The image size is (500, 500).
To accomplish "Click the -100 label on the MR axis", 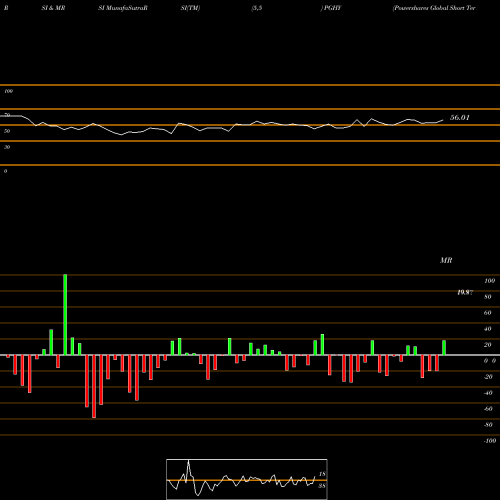I will [x=489, y=441].
